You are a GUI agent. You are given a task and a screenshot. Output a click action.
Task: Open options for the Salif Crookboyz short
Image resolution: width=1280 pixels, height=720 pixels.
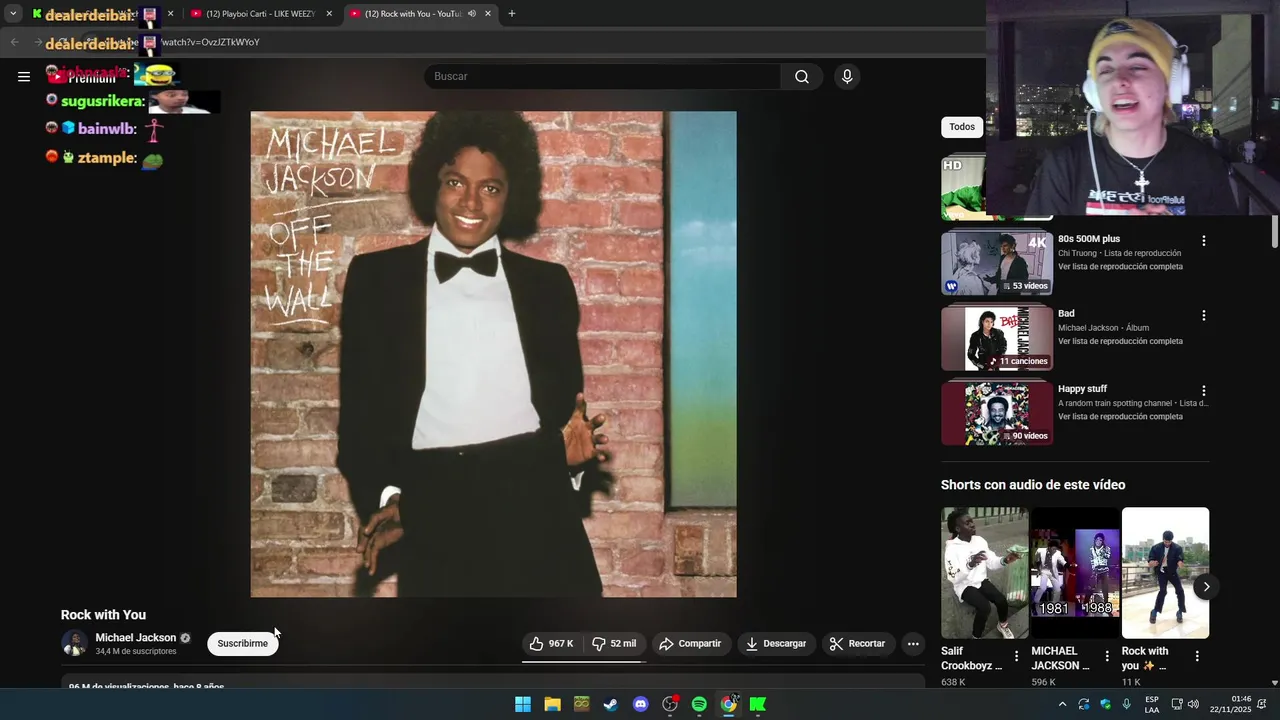pos(1017,656)
